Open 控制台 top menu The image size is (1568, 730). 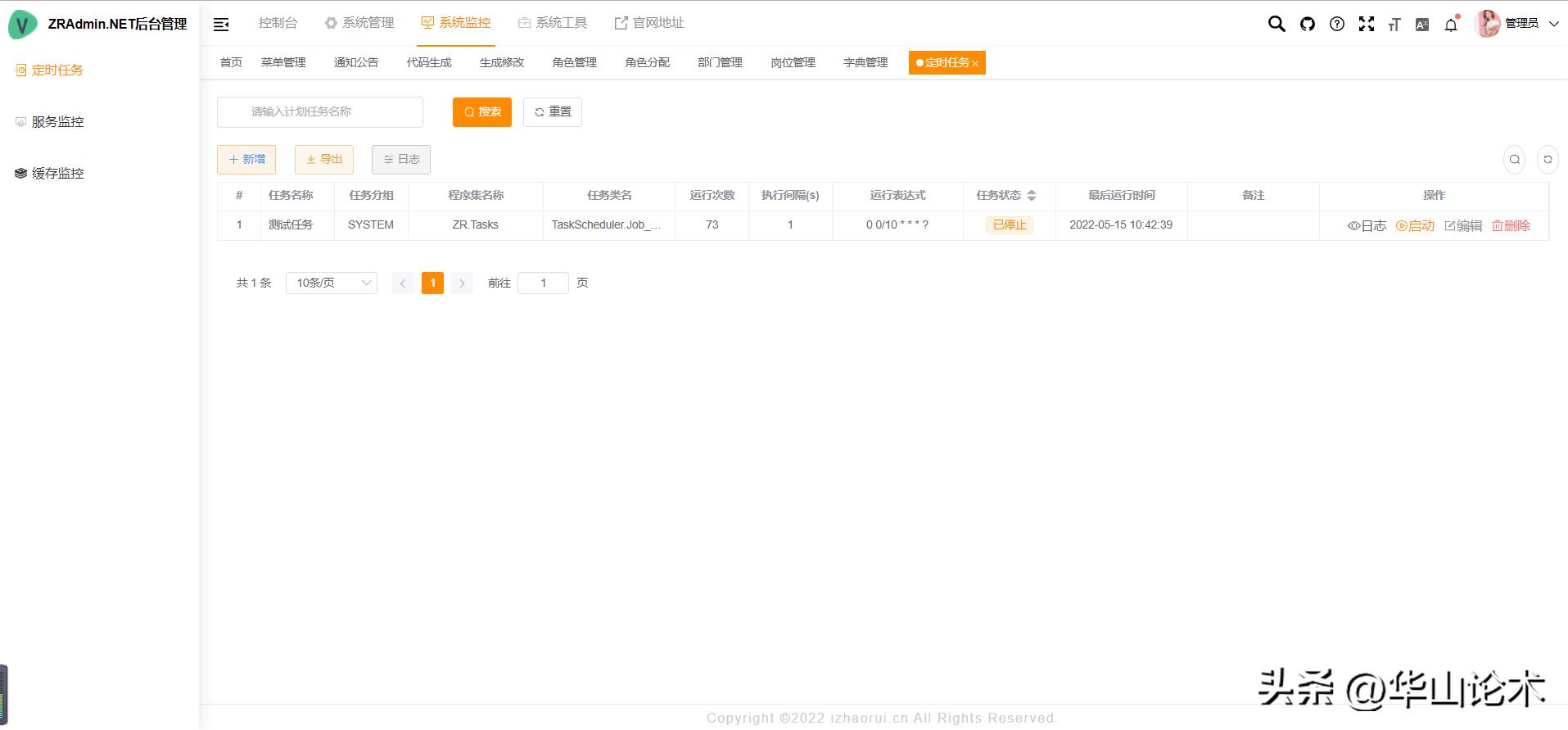click(278, 23)
